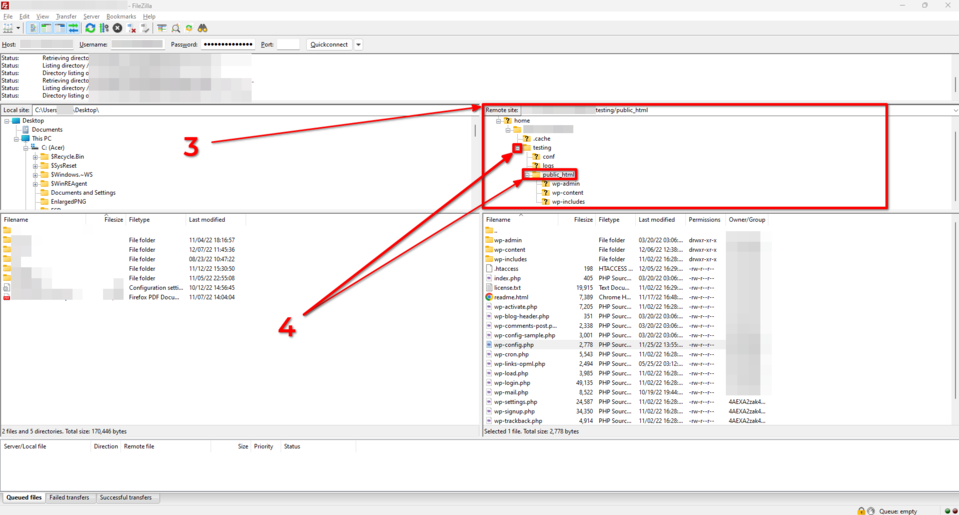Cancel the current operation
Image resolution: width=959 pixels, height=515 pixels.
click(x=117, y=28)
